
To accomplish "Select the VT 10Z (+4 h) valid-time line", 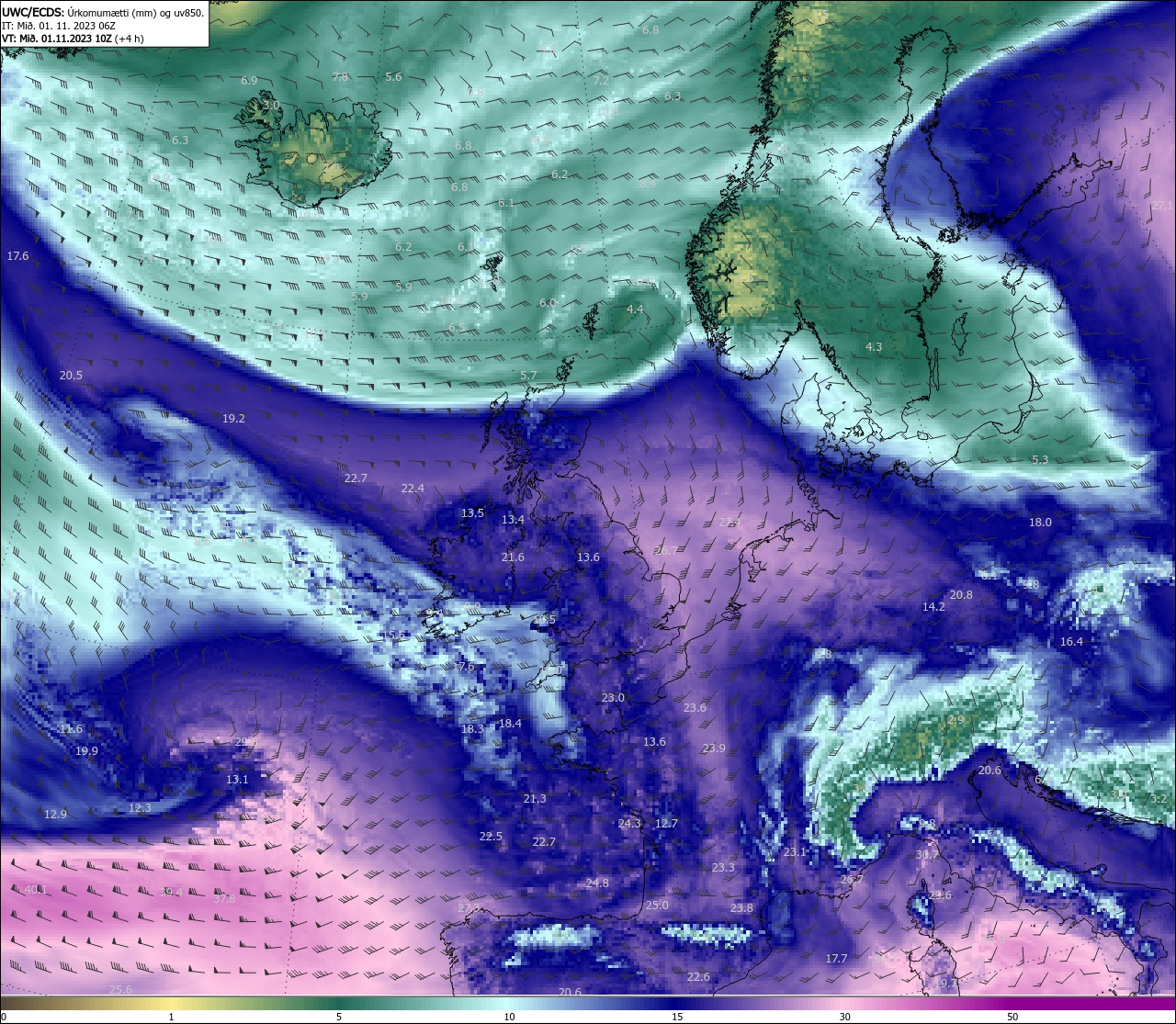I will pos(73,39).
